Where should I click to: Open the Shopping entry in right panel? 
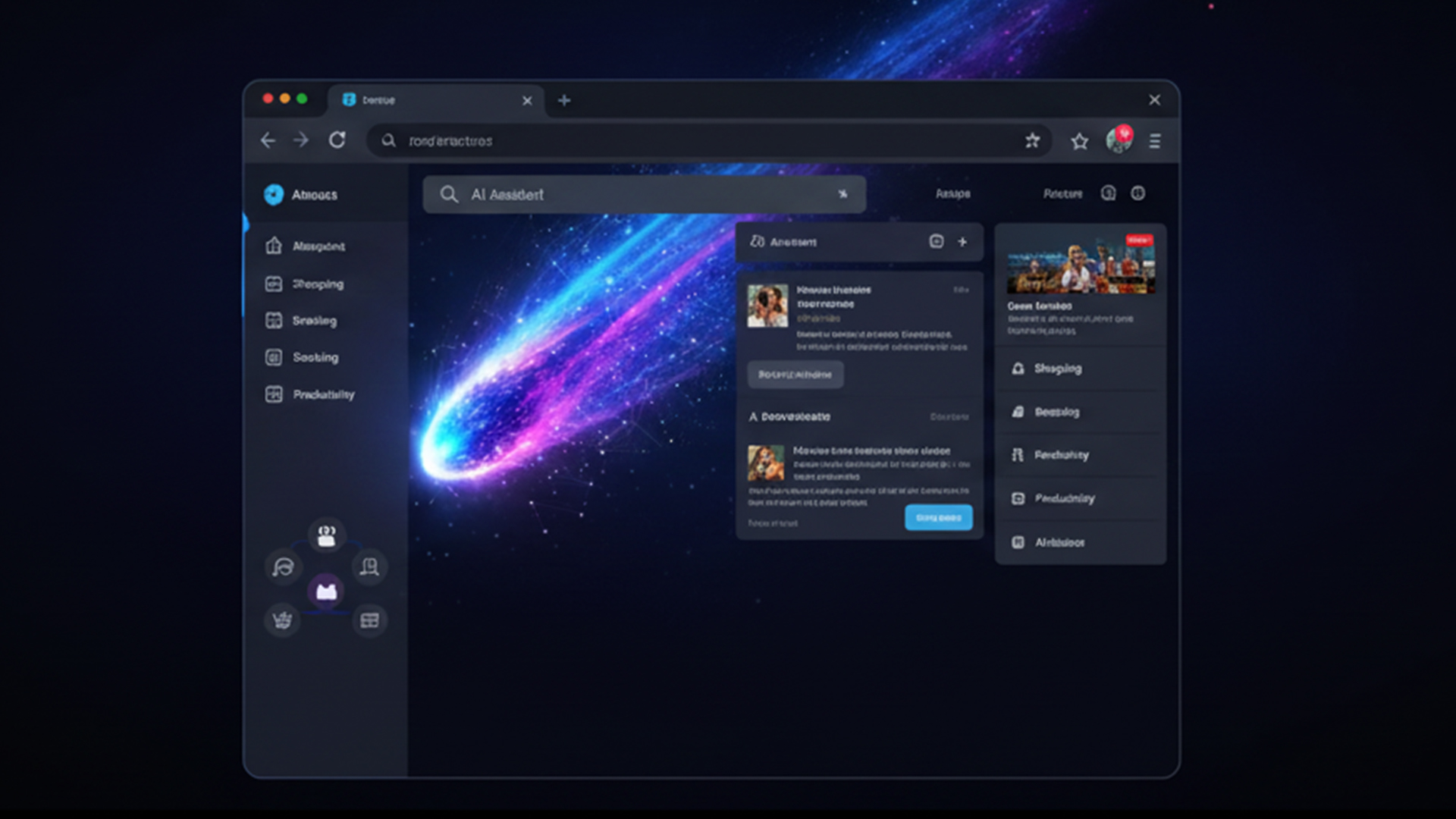[x=1057, y=369]
